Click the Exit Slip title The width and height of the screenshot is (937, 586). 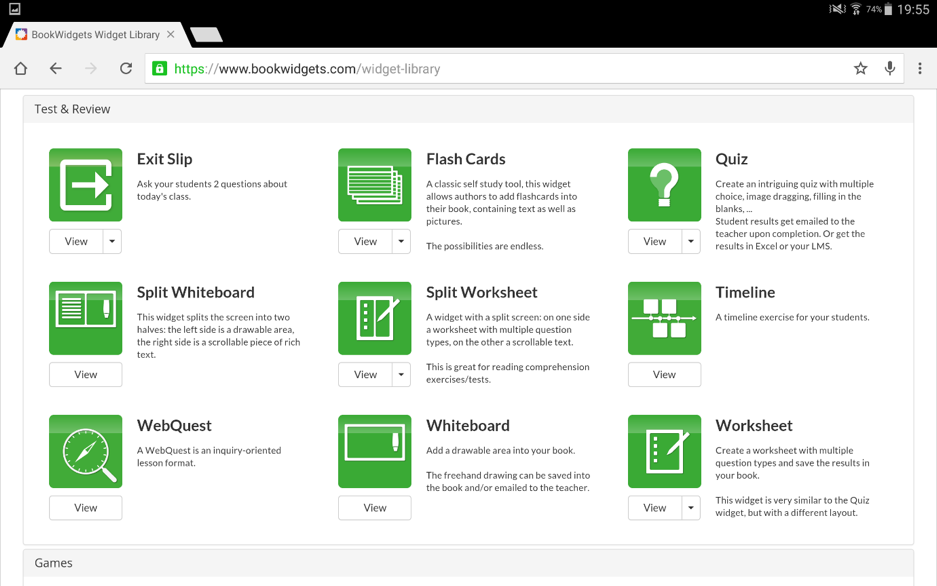pyautogui.click(x=164, y=159)
